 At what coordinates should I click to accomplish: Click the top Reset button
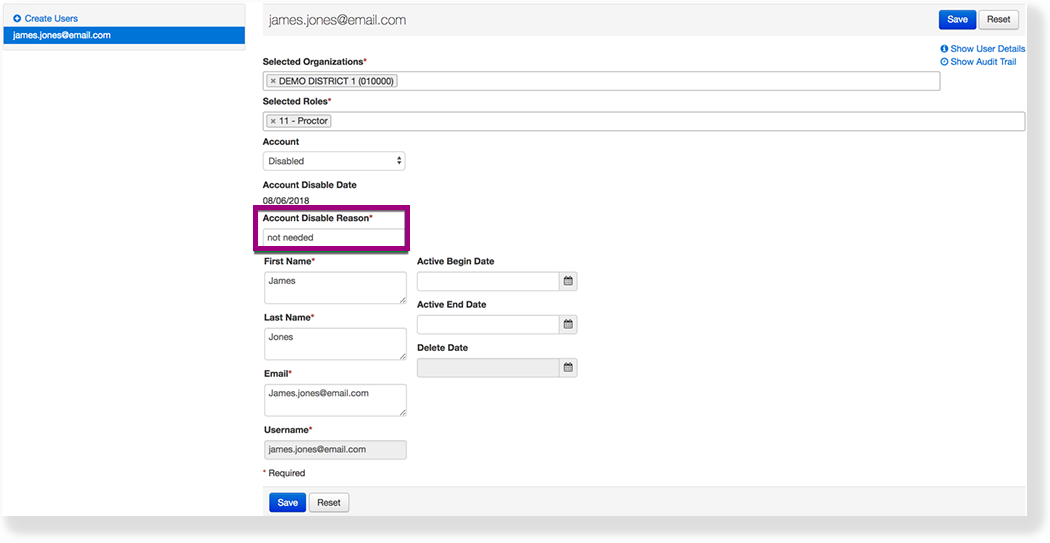[999, 20]
